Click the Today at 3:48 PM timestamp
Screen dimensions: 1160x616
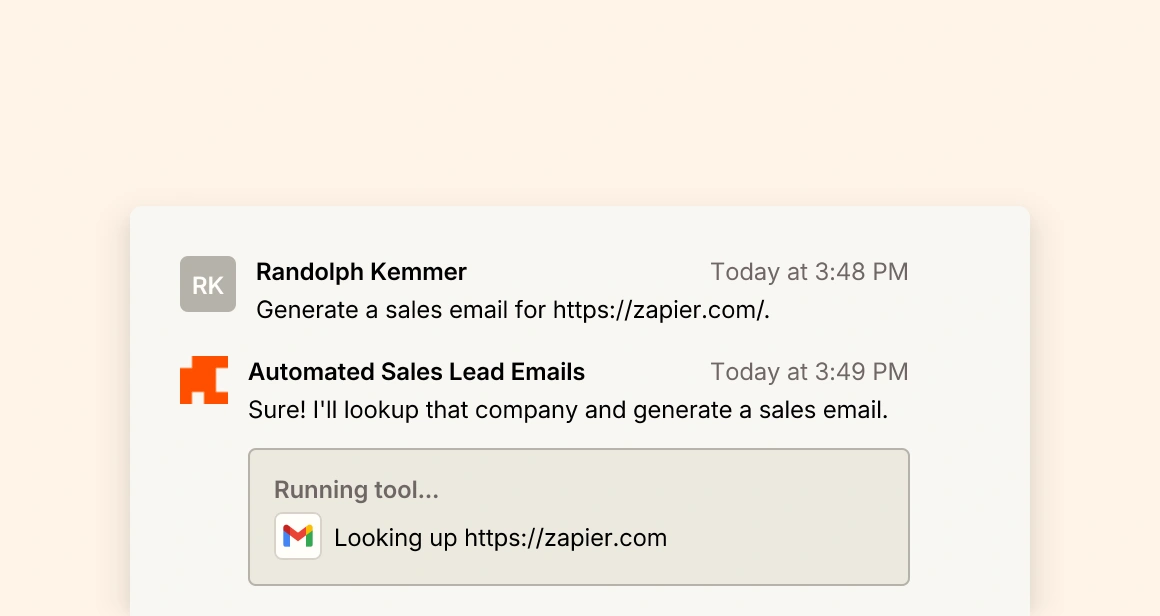[809, 271]
